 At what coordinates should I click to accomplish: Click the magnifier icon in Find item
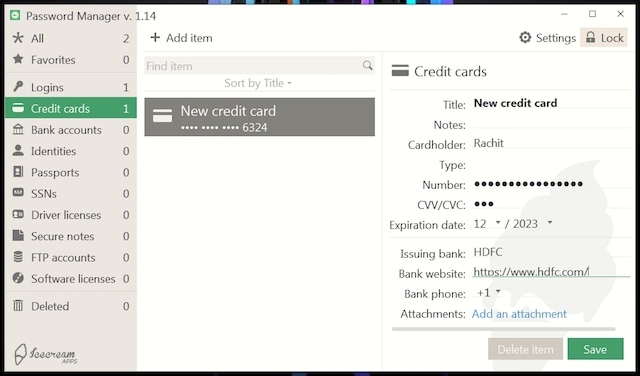point(367,65)
